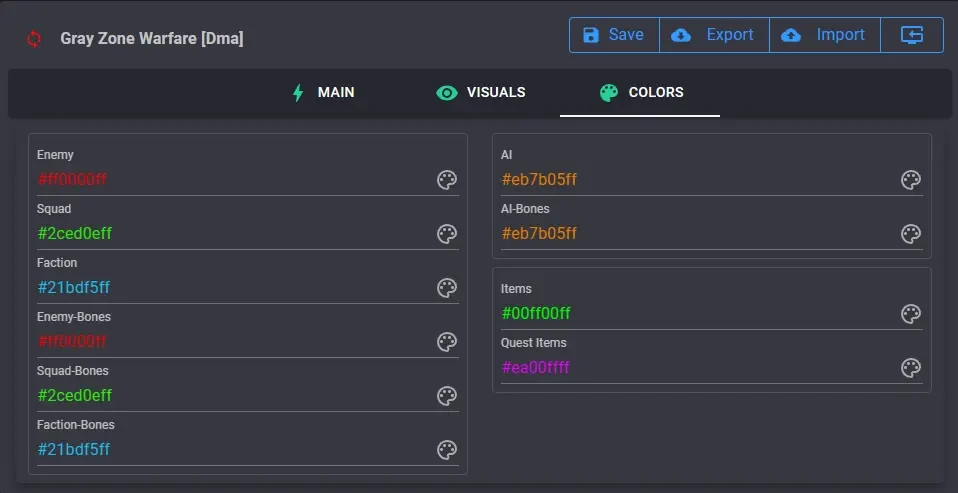Viewport: 958px width, 493px height.
Task: Open the Squad color palette picker
Action: pyautogui.click(x=447, y=234)
